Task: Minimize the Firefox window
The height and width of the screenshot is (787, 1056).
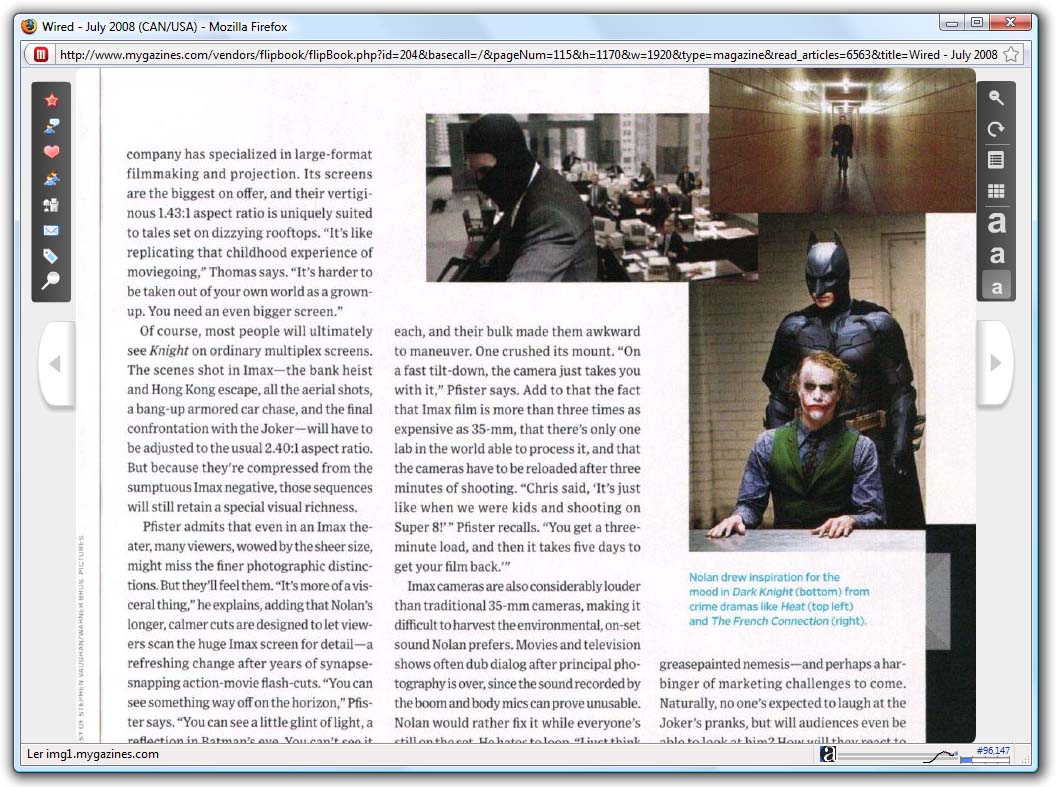Action: 952,22
